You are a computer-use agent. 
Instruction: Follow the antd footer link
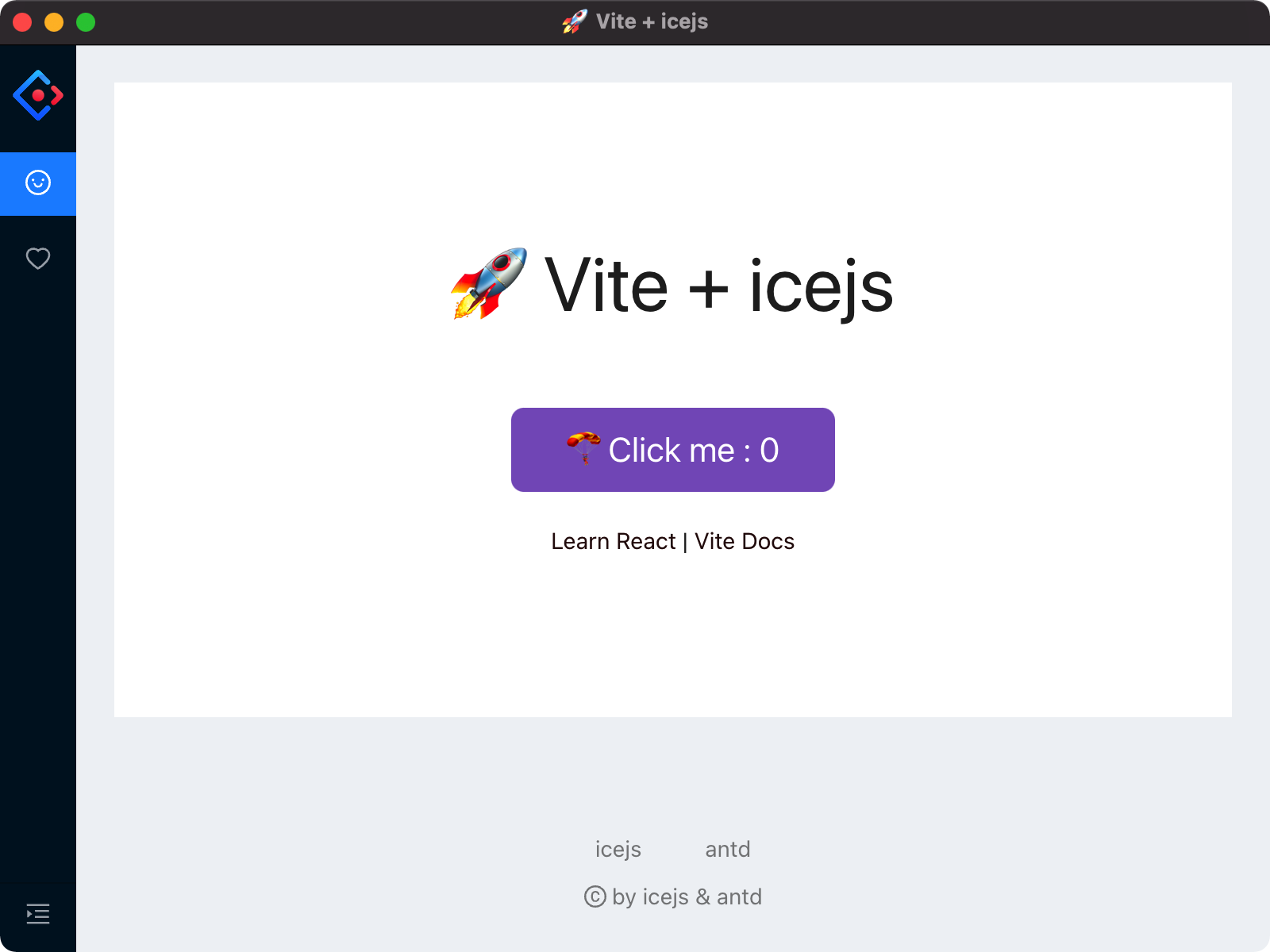click(728, 849)
